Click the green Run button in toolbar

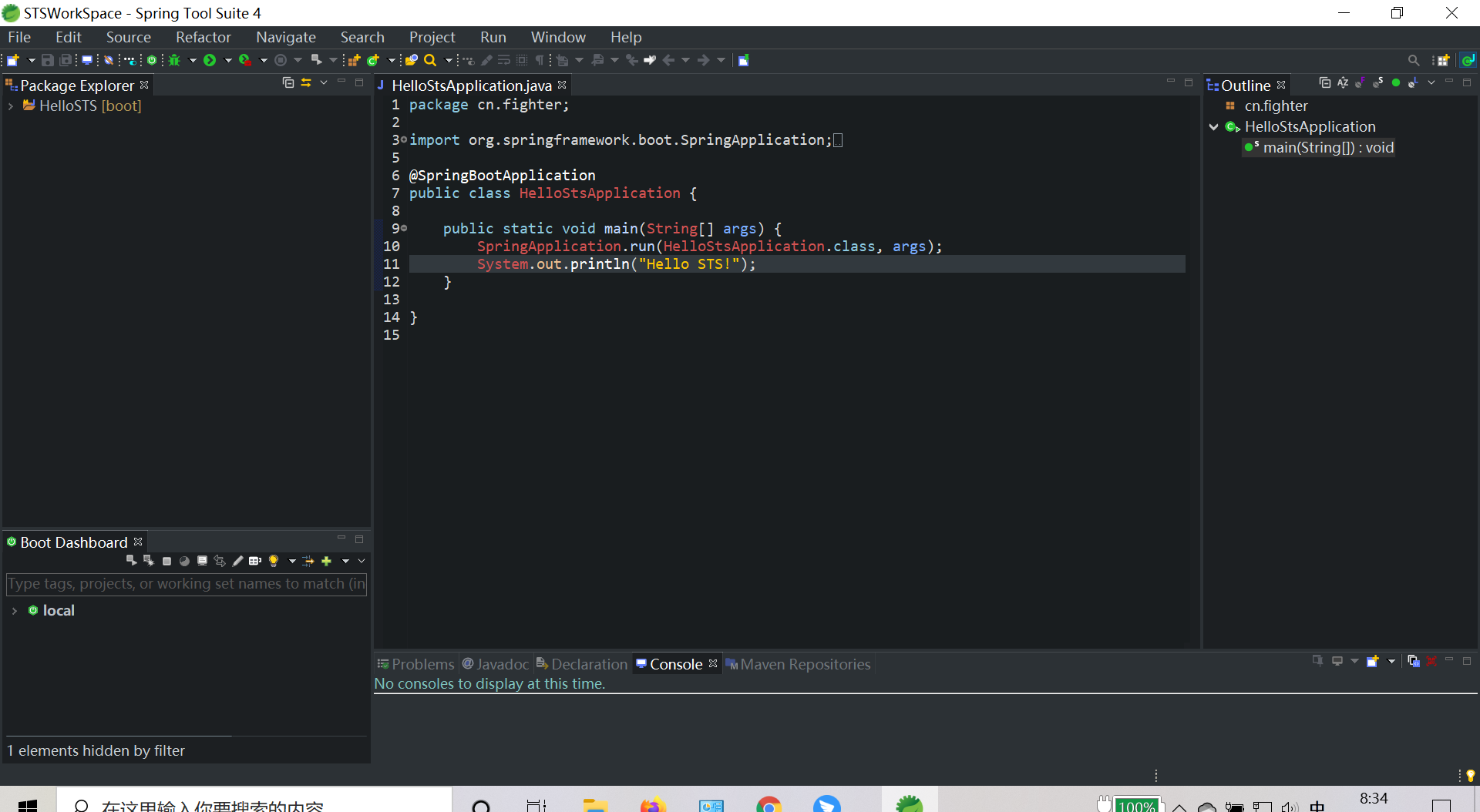(x=209, y=60)
